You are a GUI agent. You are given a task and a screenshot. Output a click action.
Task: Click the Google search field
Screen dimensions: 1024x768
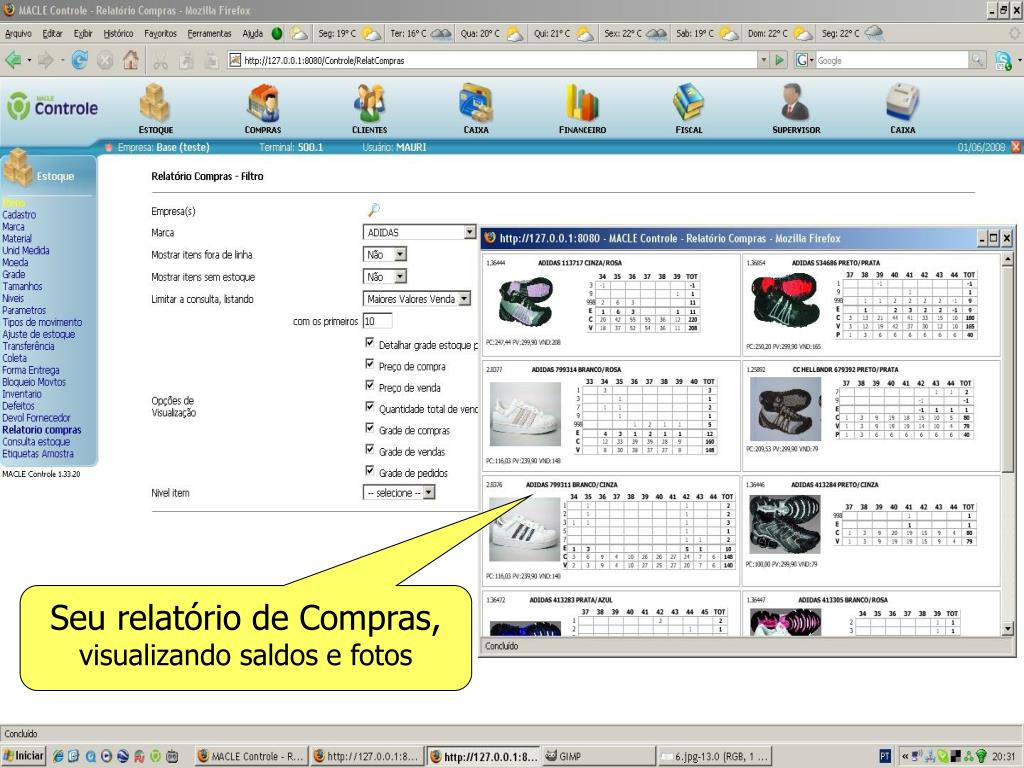891,60
